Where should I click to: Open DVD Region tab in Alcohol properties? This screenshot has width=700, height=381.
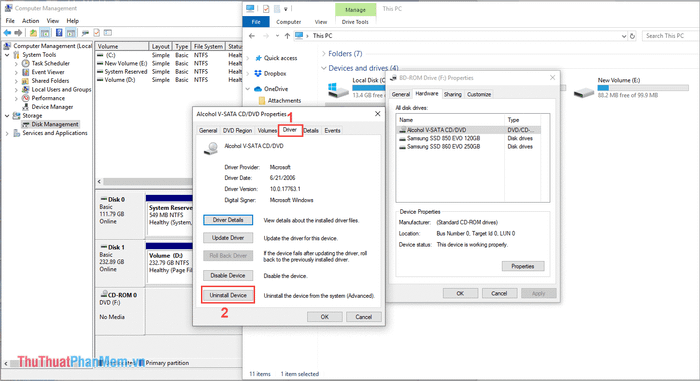[238, 130]
